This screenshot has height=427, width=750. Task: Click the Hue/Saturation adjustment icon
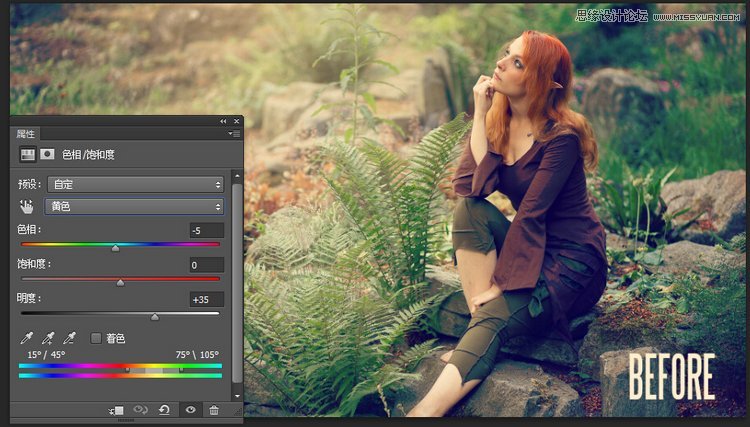(28, 155)
